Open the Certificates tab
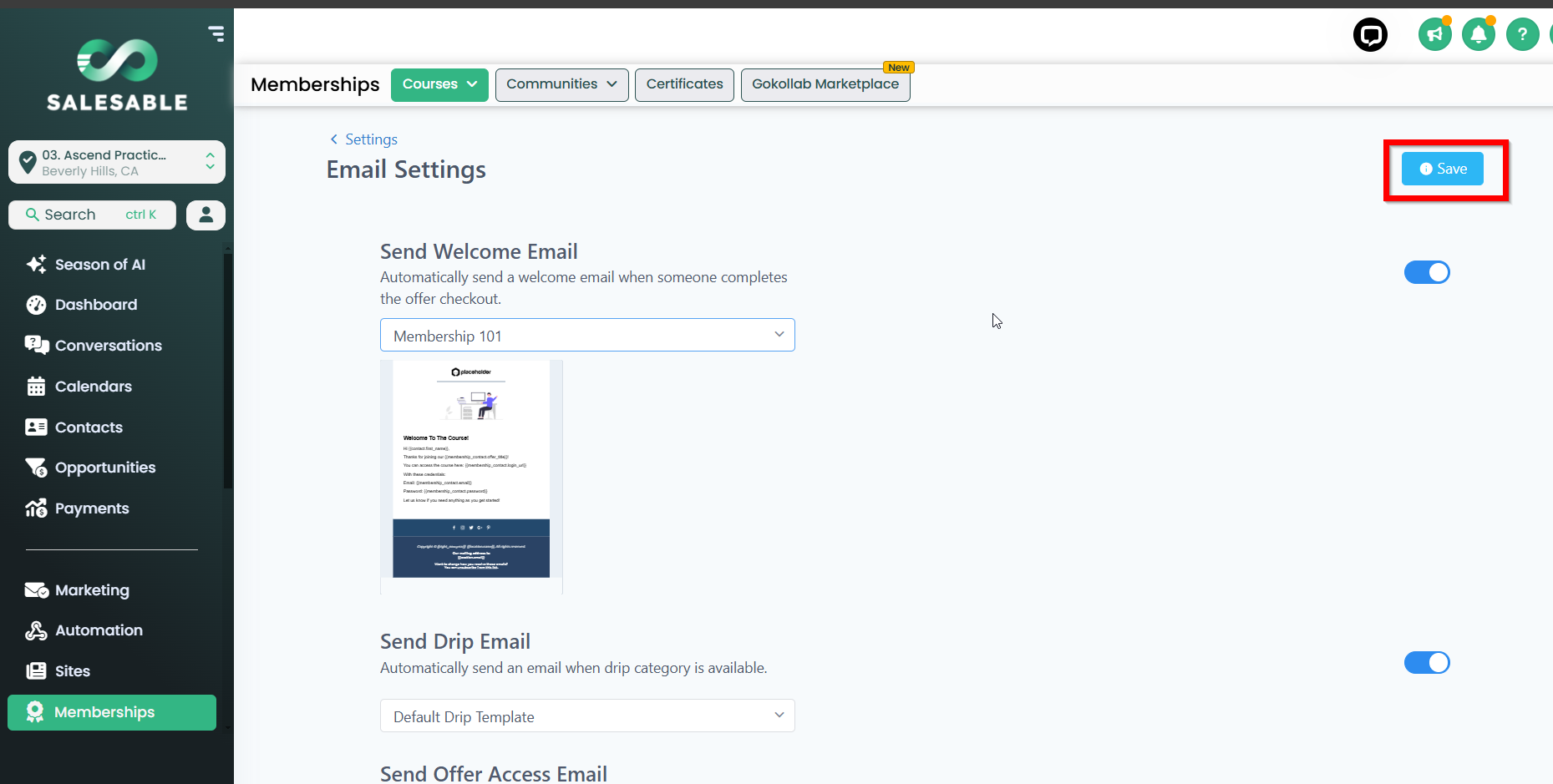 tap(684, 84)
